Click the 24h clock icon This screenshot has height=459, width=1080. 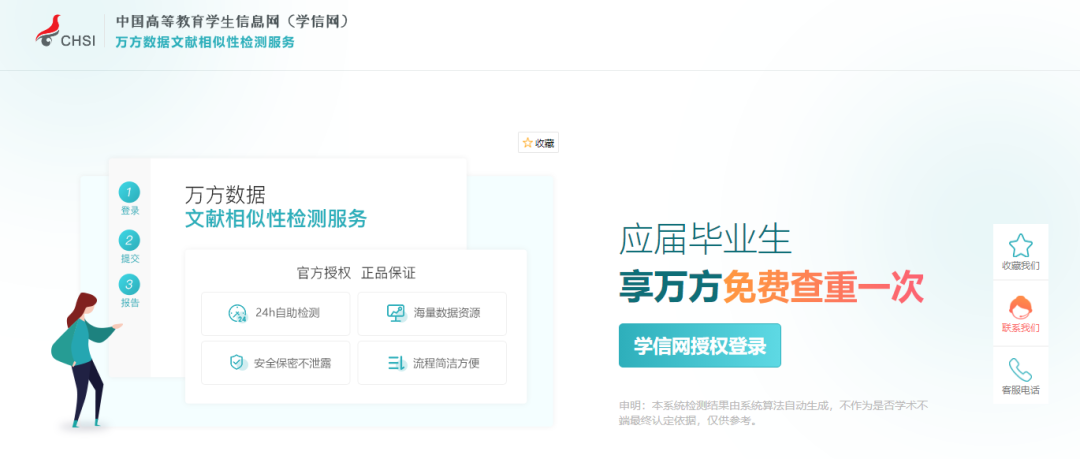coord(238,313)
